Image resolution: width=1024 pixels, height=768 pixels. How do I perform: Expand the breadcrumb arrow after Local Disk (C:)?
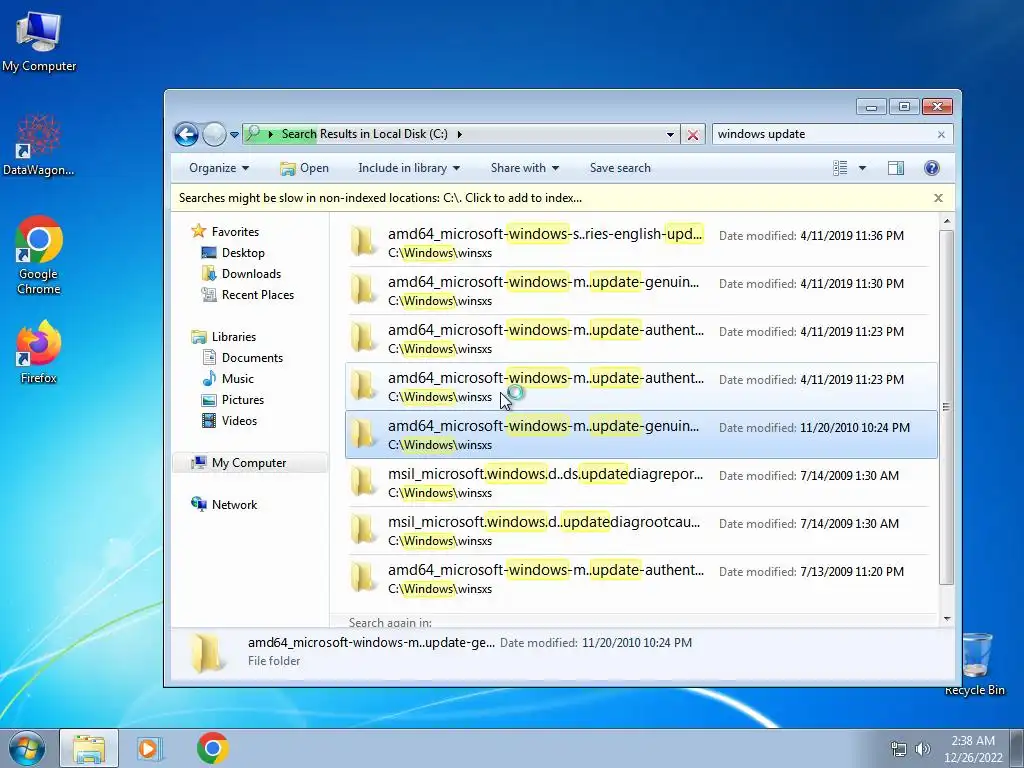(x=460, y=135)
